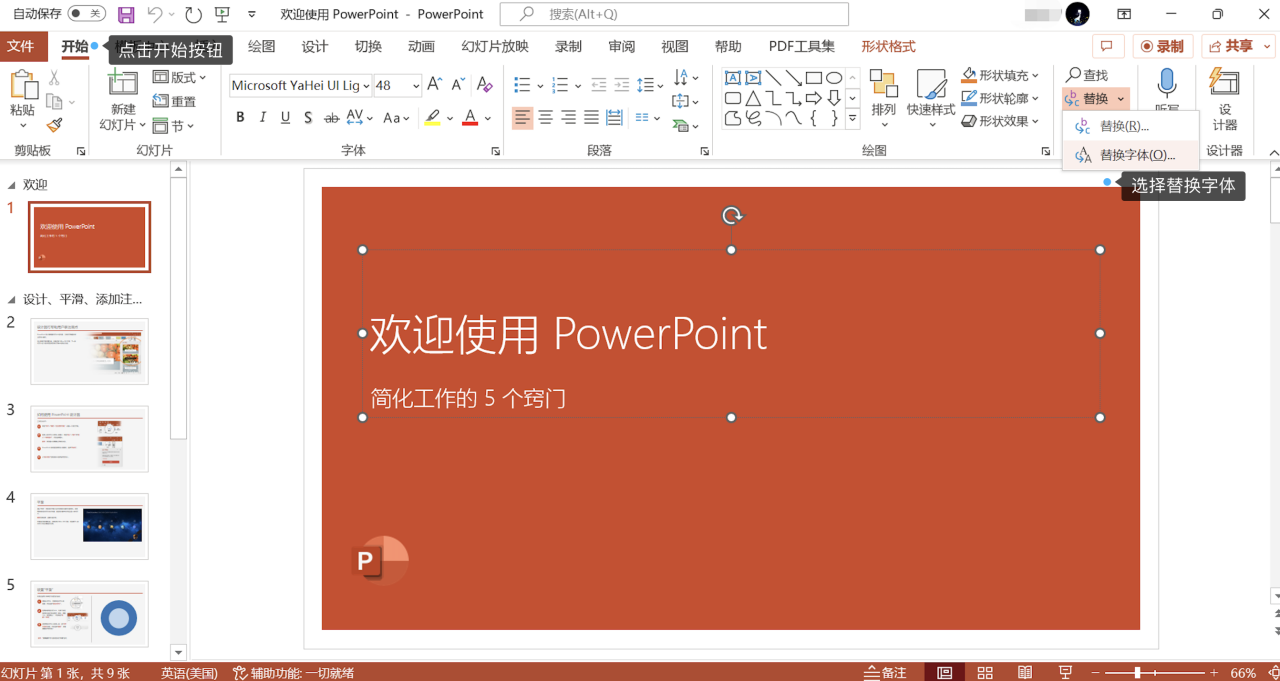This screenshot has width=1280, height=681.
Task: Select the right arrow shape in gallery
Action: pos(814,98)
